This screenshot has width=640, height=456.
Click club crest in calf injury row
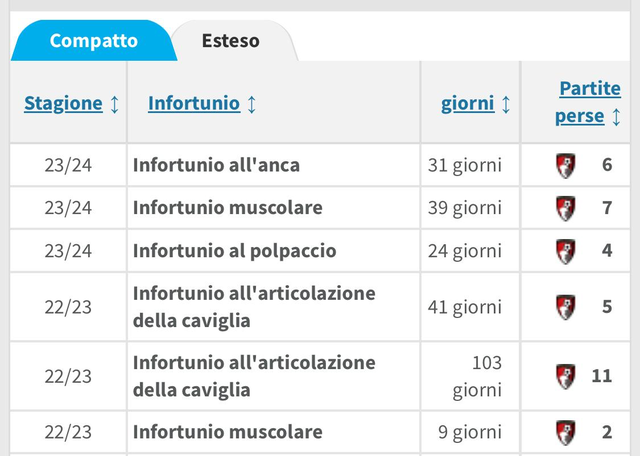tap(566, 251)
